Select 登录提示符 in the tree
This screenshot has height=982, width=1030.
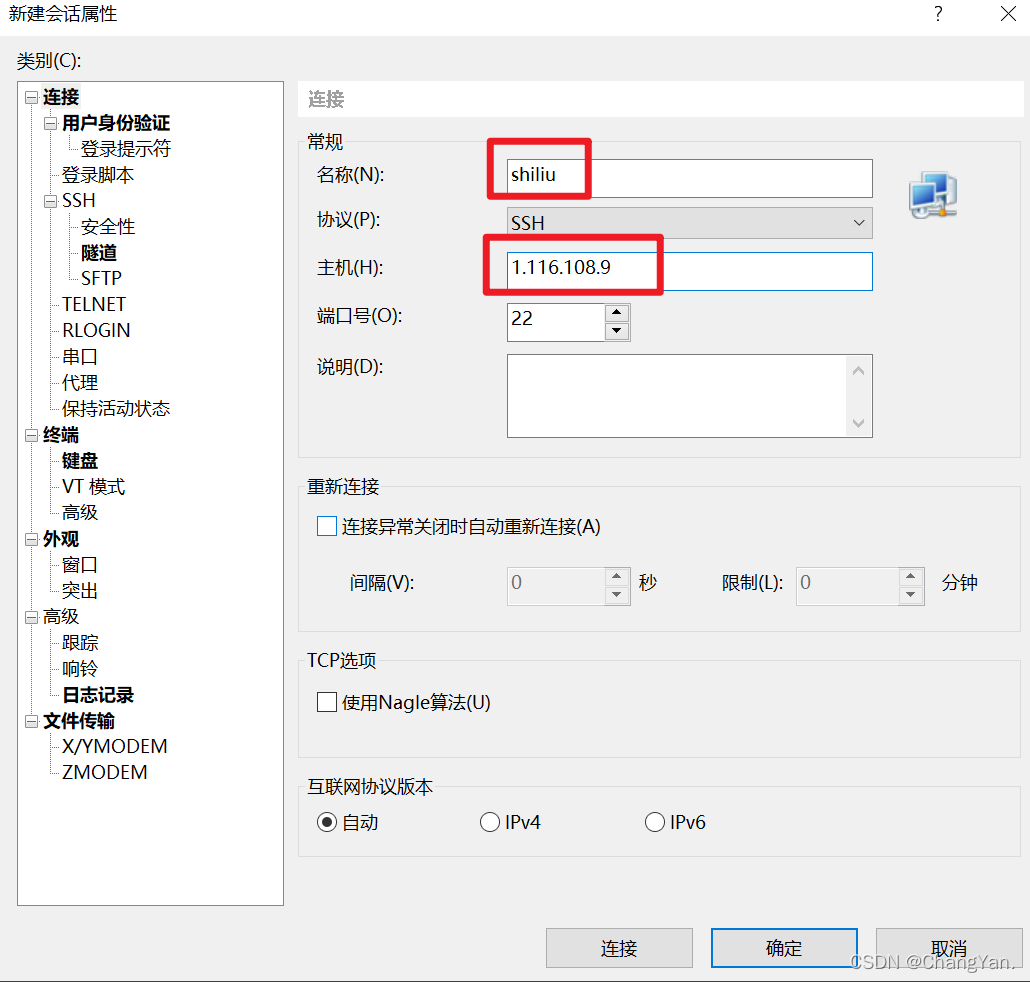pyautogui.click(x=125, y=149)
